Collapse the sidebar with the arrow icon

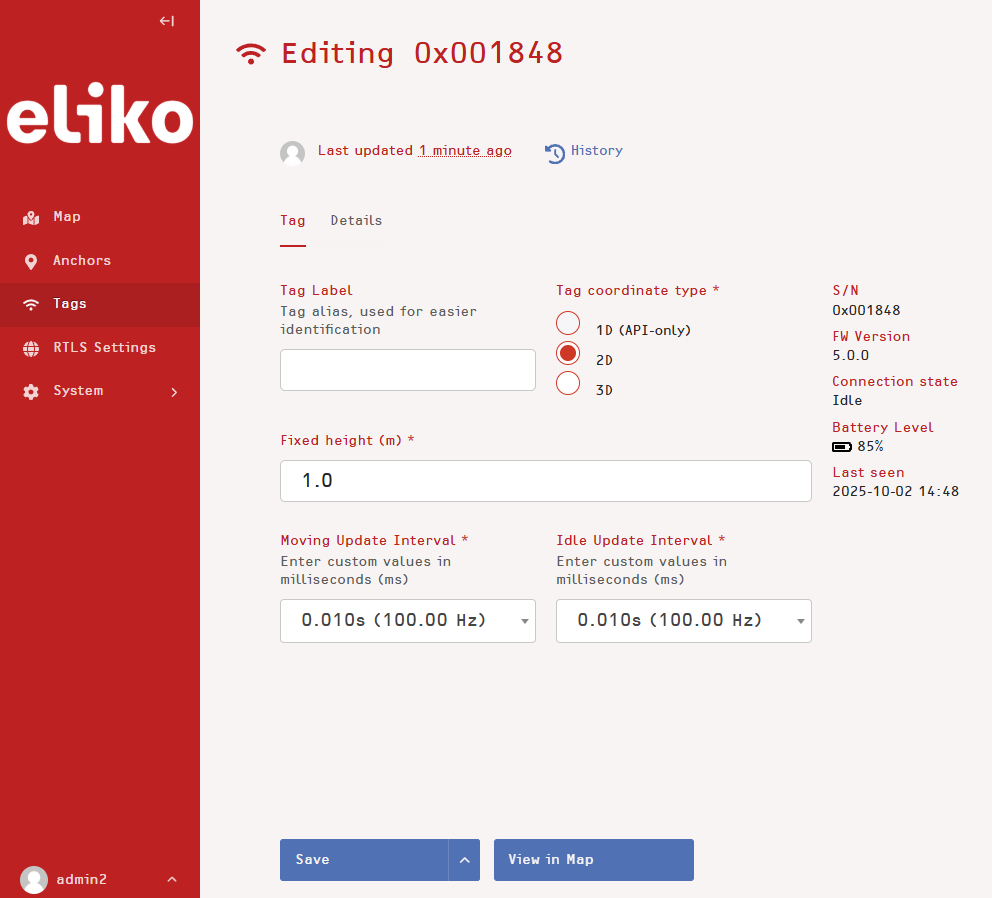[167, 22]
